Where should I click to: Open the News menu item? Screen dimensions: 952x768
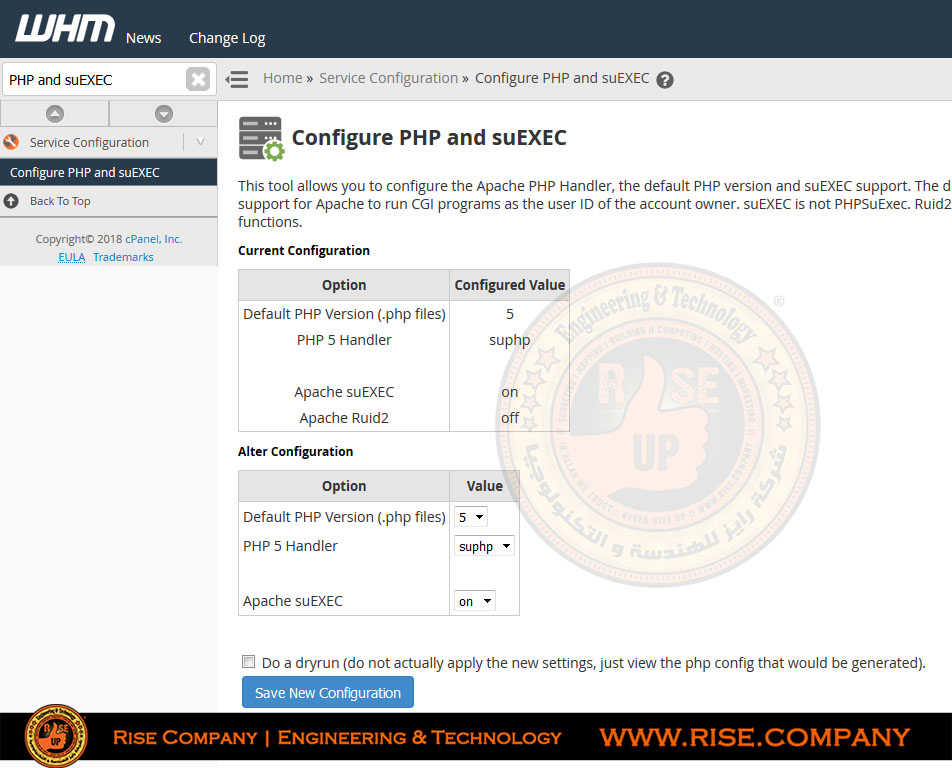coord(143,38)
